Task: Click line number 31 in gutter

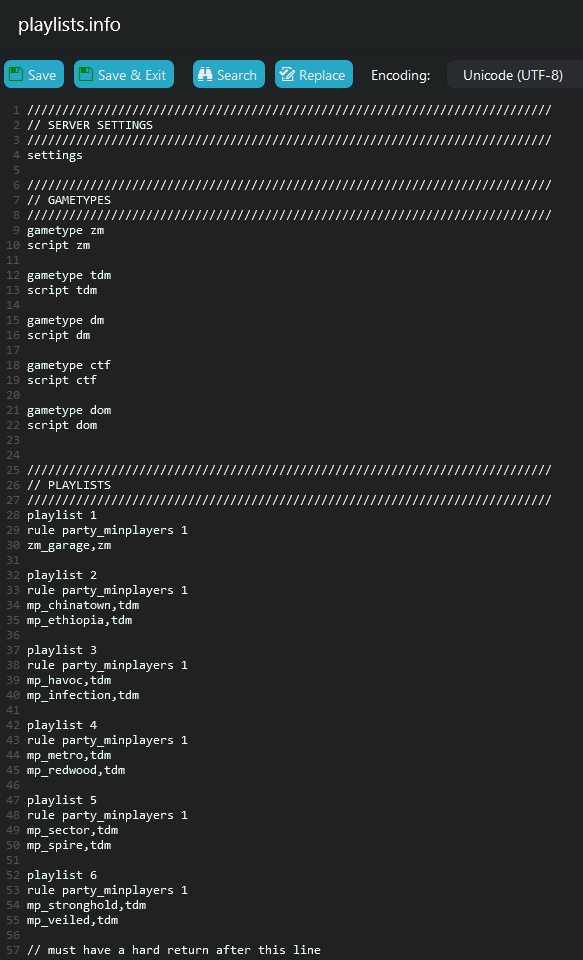Action: coord(14,560)
